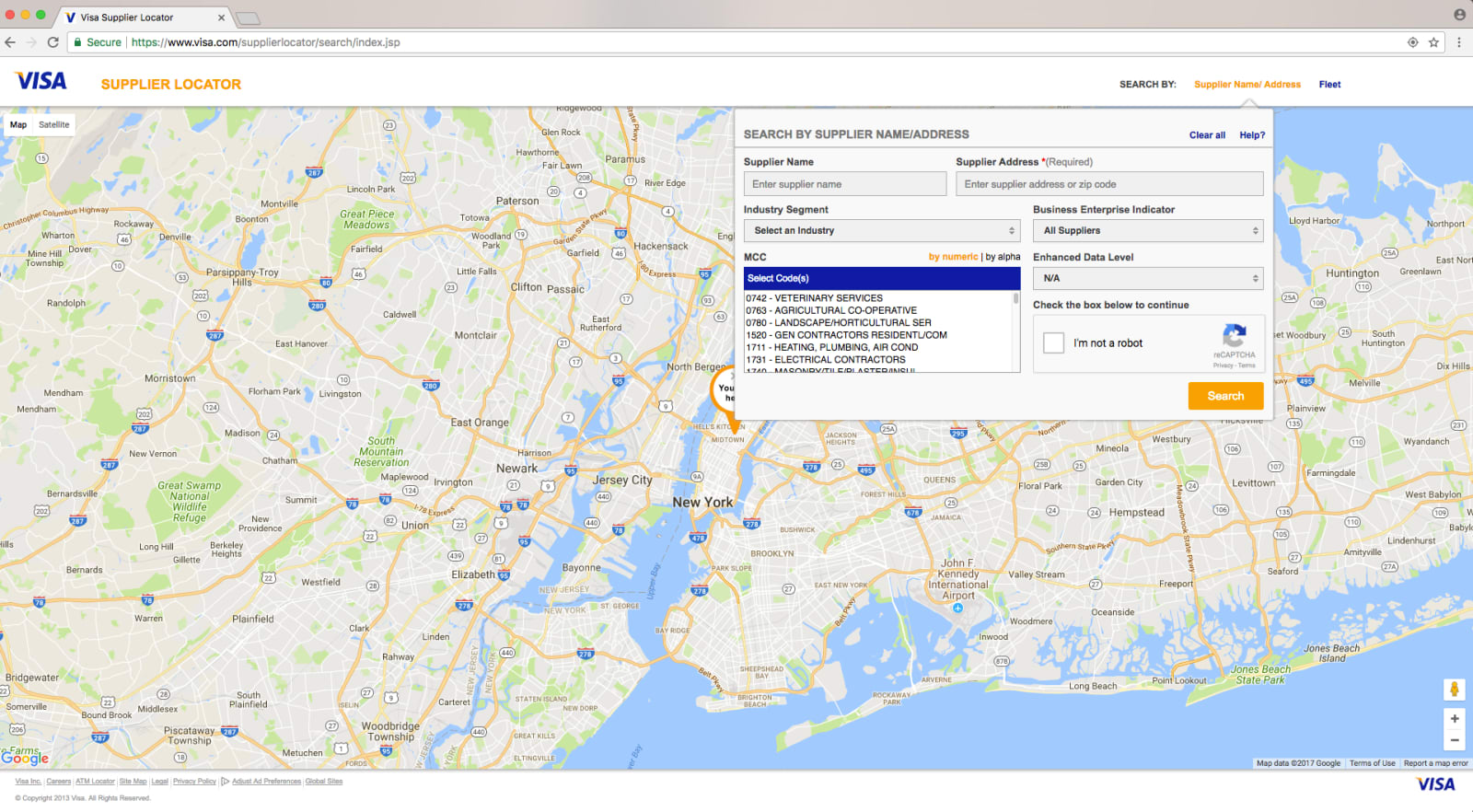Switch the map to Map view
The height and width of the screenshot is (812, 1473).
pyautogui.click(x=18, y=124)
